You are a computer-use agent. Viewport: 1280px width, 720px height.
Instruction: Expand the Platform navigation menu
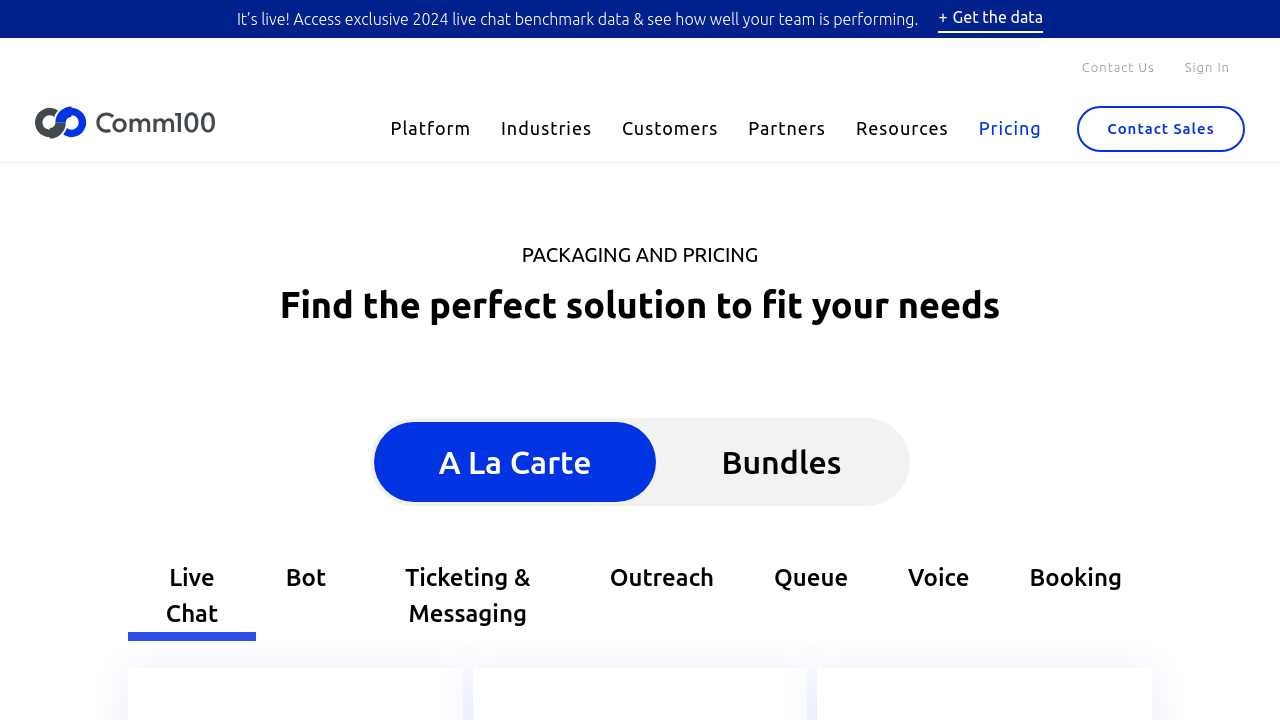coord(430,129)
